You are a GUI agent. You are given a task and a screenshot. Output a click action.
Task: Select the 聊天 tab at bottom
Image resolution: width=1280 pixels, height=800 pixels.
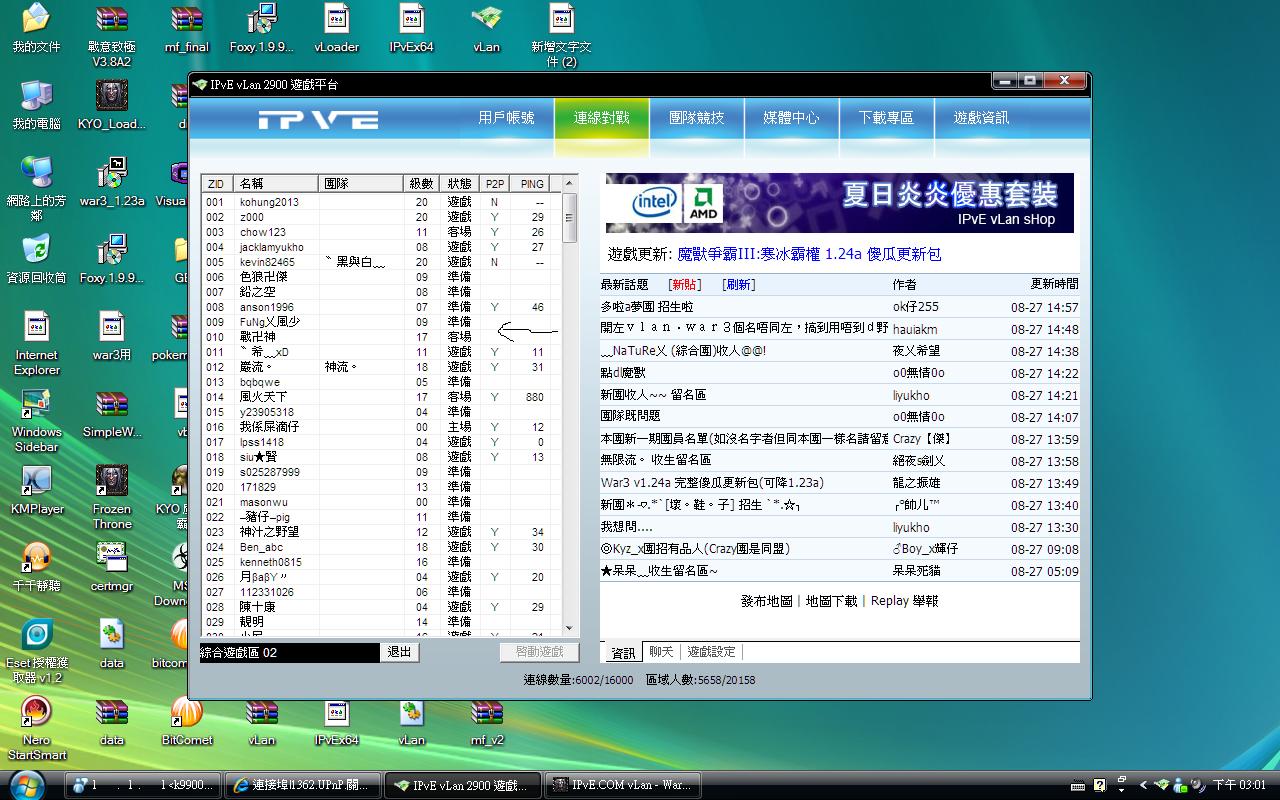coord(661,652)
